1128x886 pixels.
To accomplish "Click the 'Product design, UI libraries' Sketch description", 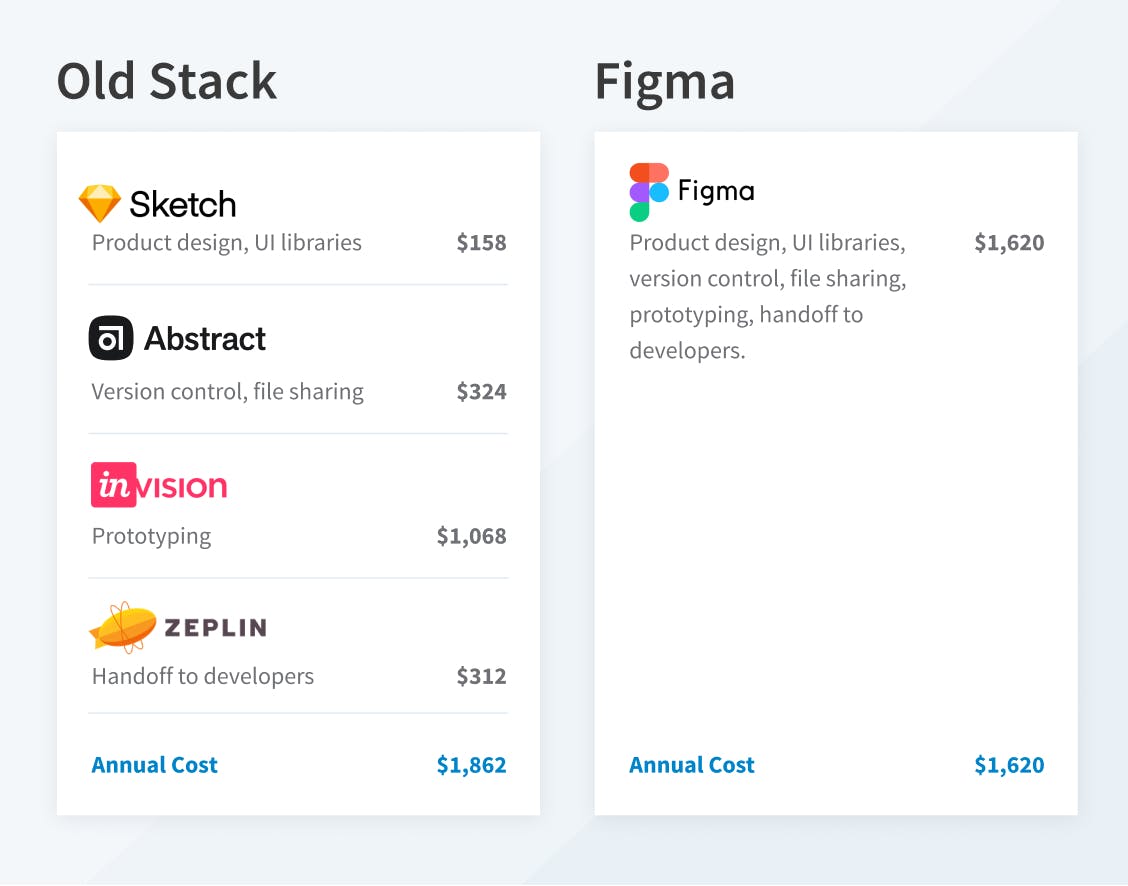I will click(x=226, y=243).
